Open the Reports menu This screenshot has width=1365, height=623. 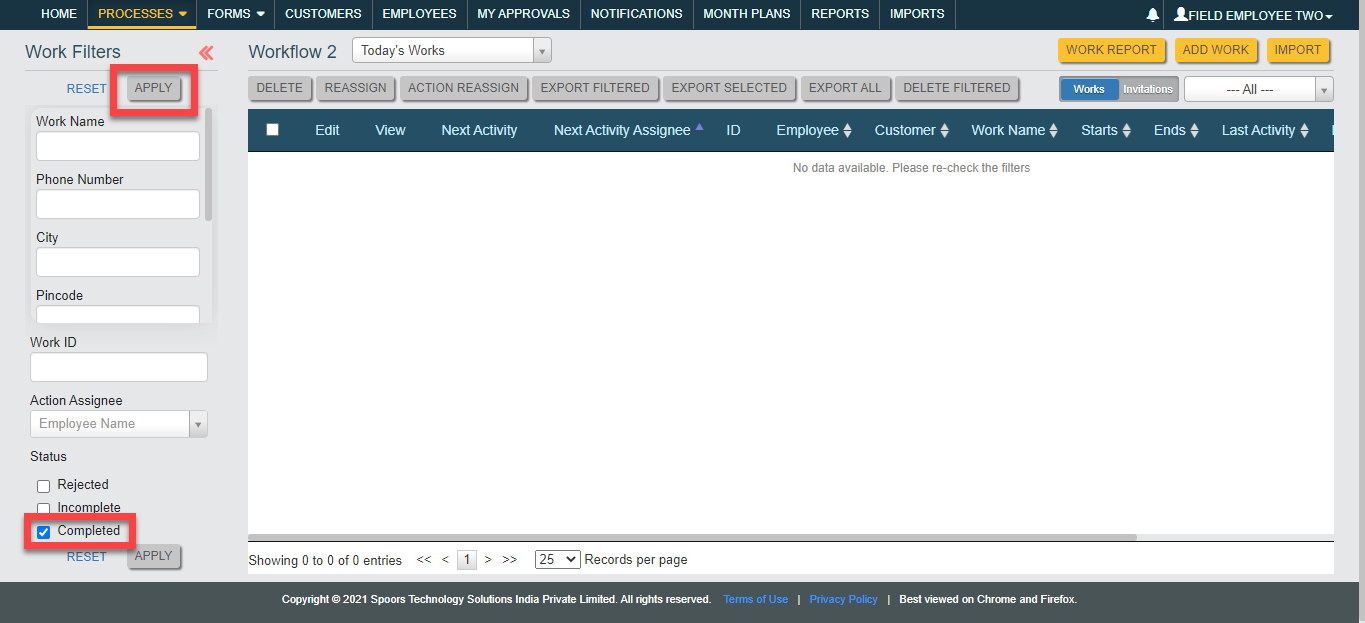[x=839, y=14]
